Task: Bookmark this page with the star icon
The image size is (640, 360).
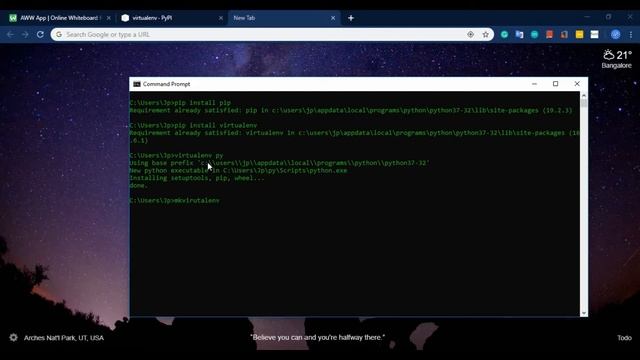Action: pyautogui.click(x=485, y=35)
